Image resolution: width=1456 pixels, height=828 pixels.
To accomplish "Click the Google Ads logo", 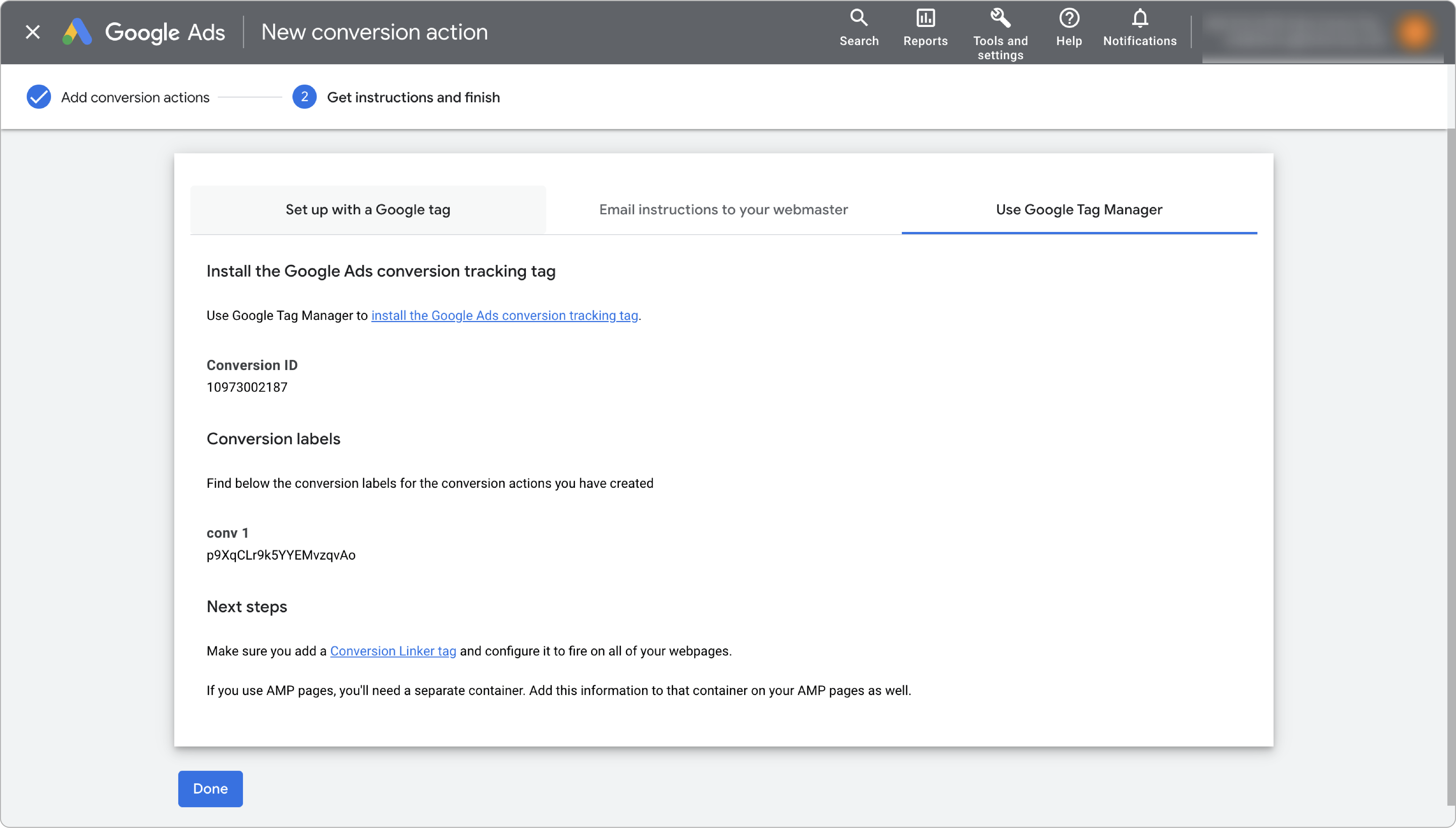I will click(x=77, y=32).
